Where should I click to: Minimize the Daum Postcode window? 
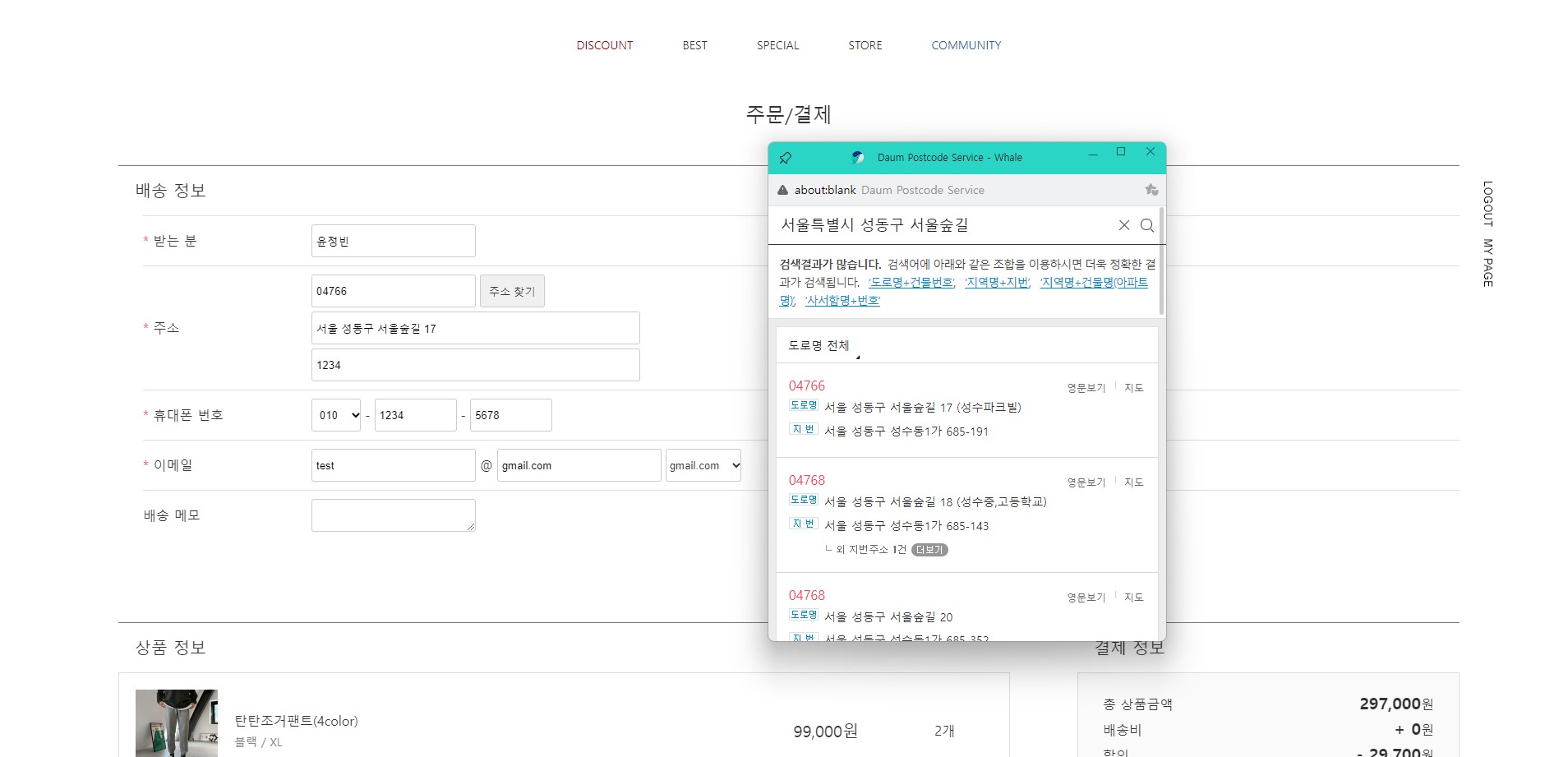[1093, 154]
